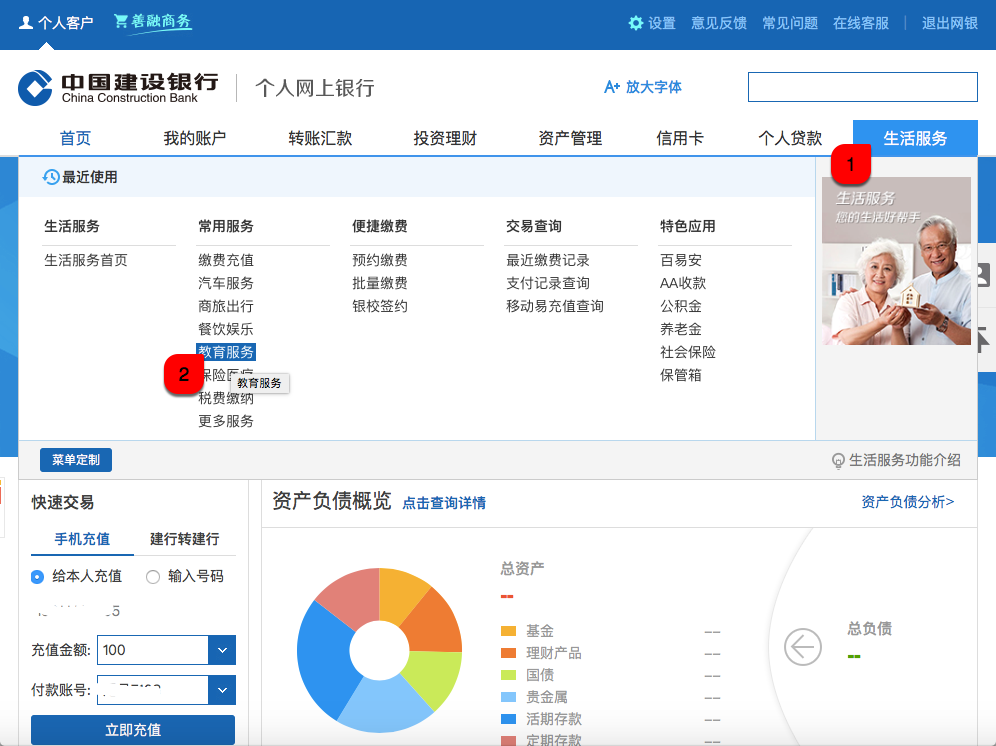Switch to the 建行转建行 tab

pos(185,538)
